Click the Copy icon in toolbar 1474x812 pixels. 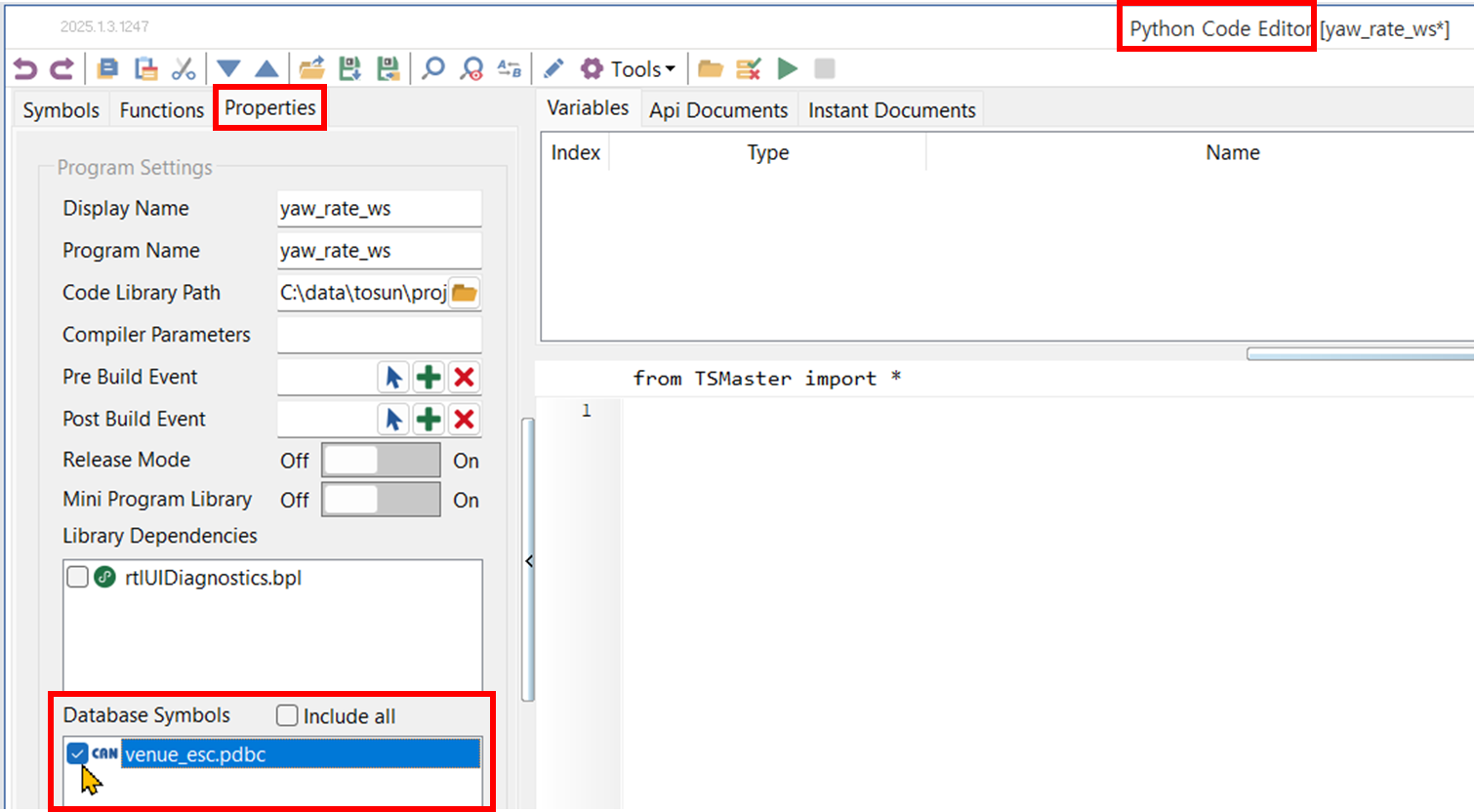(x=108, y=69)
